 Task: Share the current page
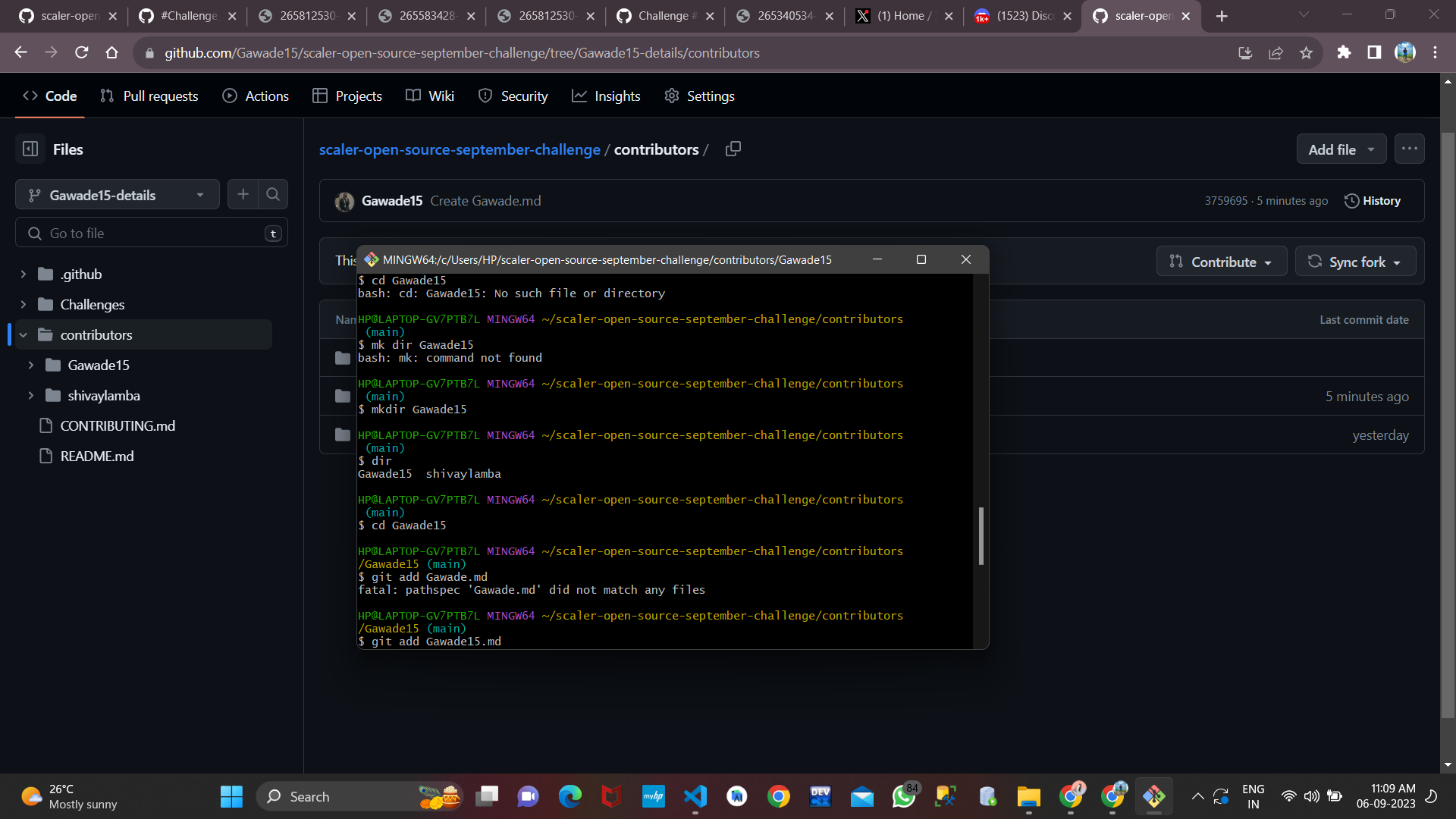point(1276,52)
